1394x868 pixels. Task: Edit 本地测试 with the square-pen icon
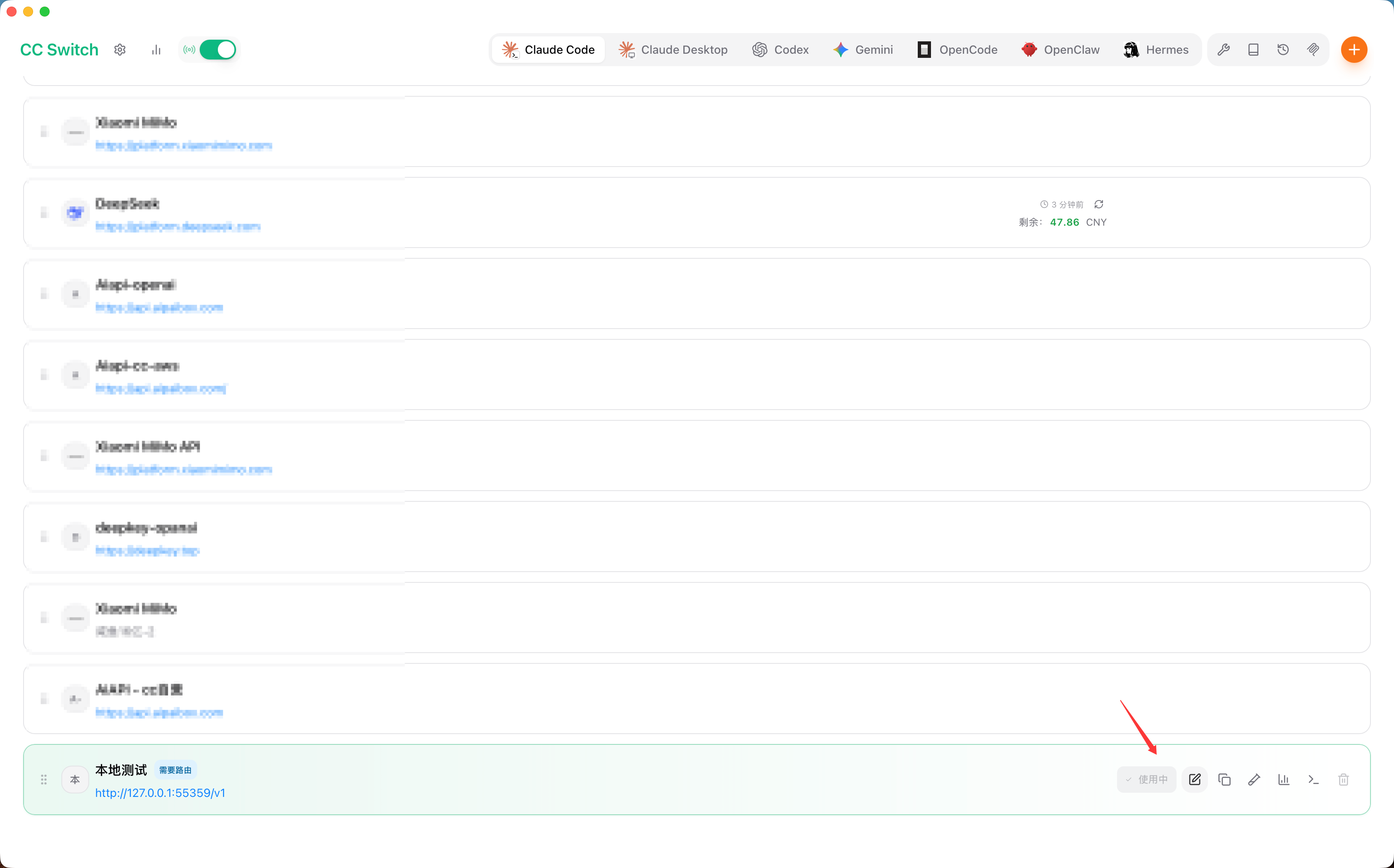(x=1195, y=780)
